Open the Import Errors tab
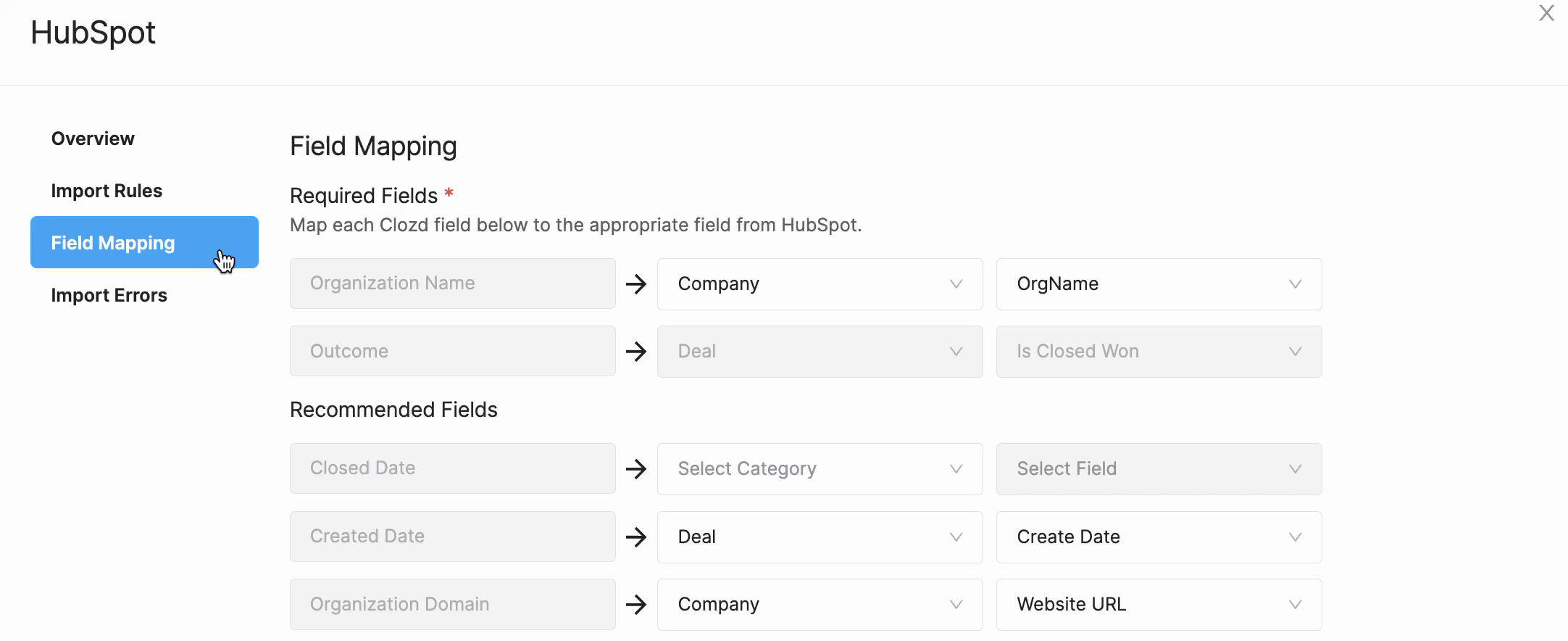This screenshot has width=1568, height=641. click(x=109, y=295)
